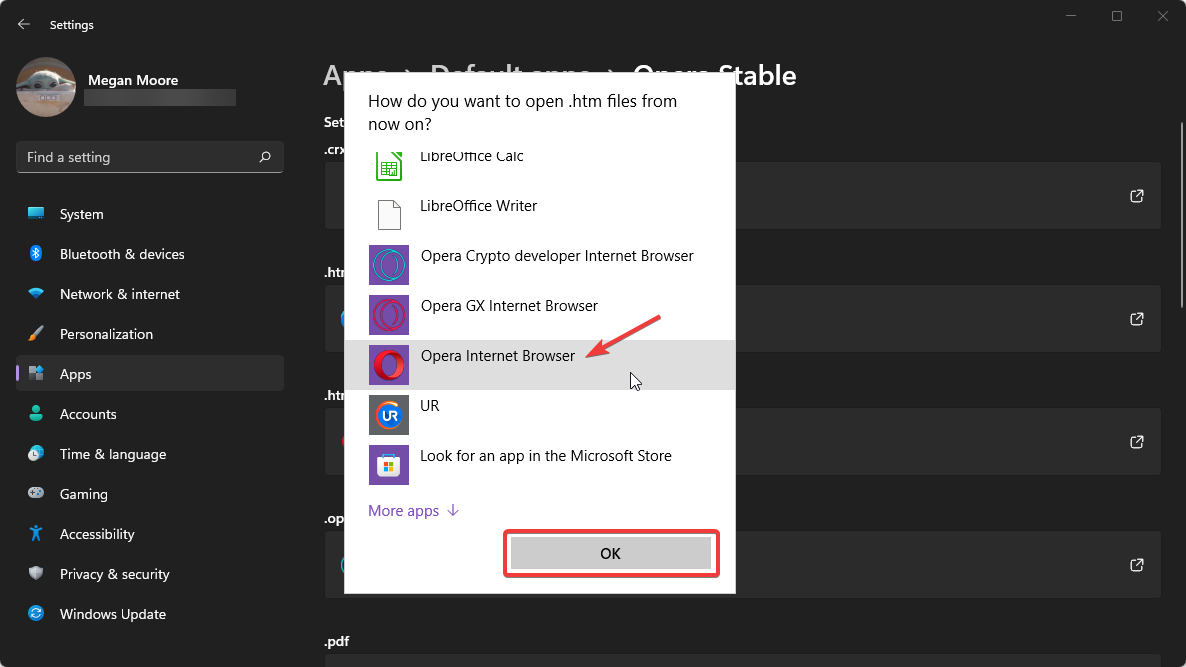The width and height of the screenshot is (1186, 667).
Task: Click the UR browser icon
Action: pos(389,414)
